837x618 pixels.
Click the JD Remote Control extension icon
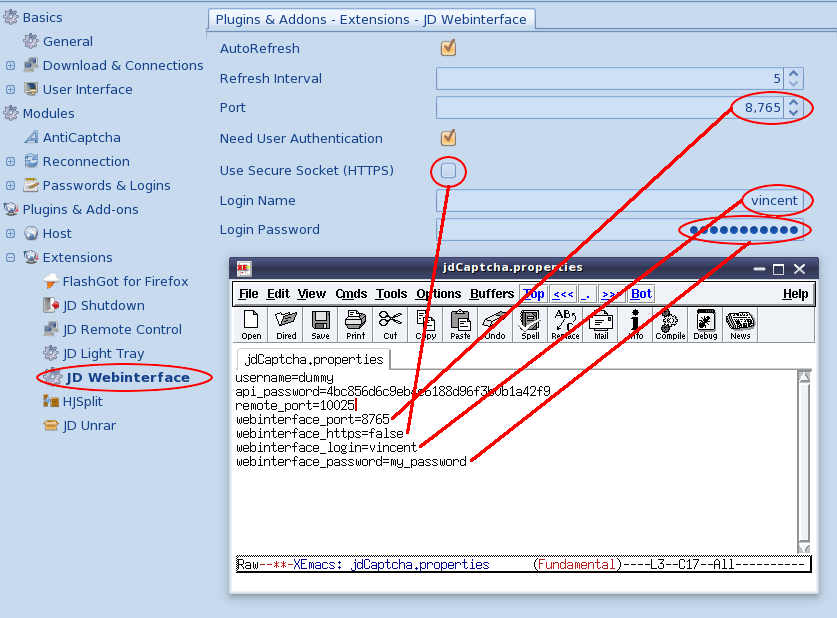pyautogui.click(x=51, y=329)
